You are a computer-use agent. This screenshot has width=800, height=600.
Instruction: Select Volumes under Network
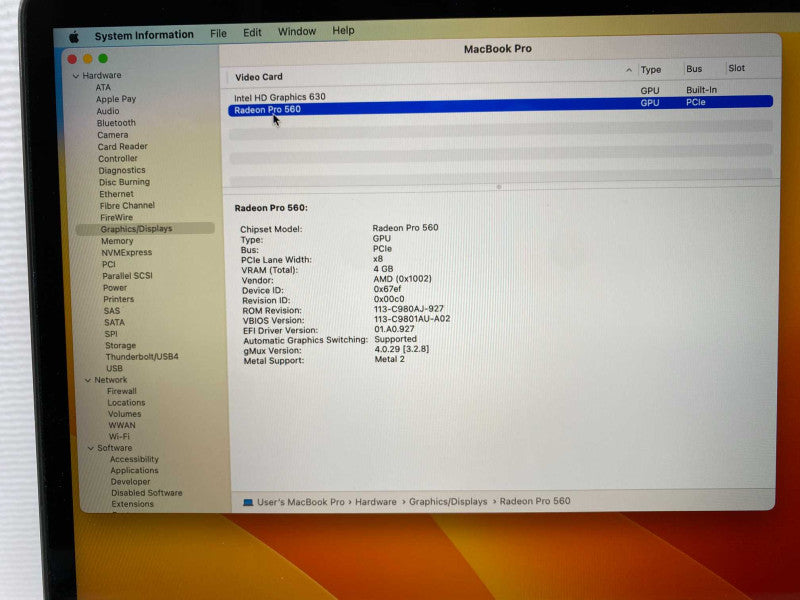tap(124, 414)
